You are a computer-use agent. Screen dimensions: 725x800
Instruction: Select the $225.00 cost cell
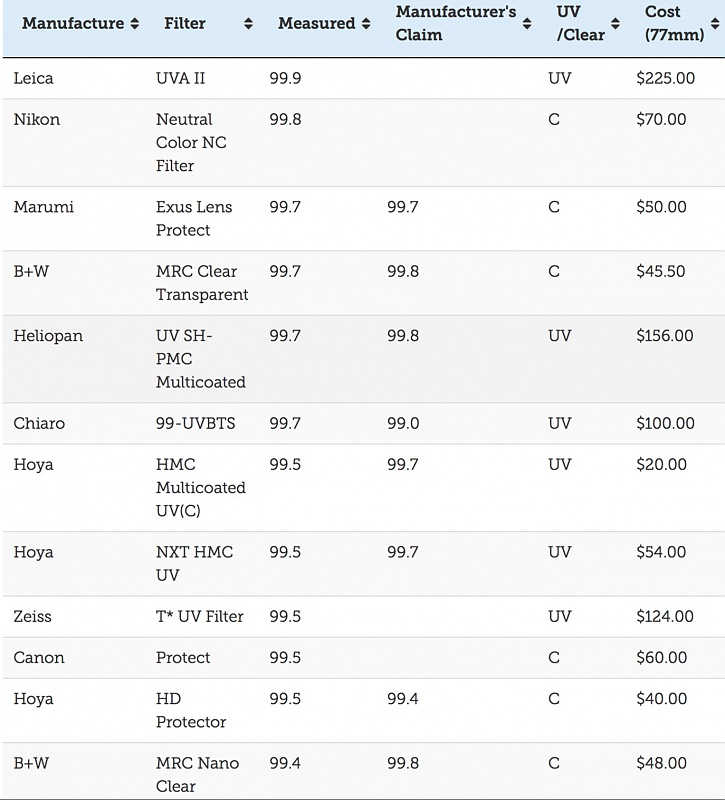pyautogui.click(x=665, y=78)
